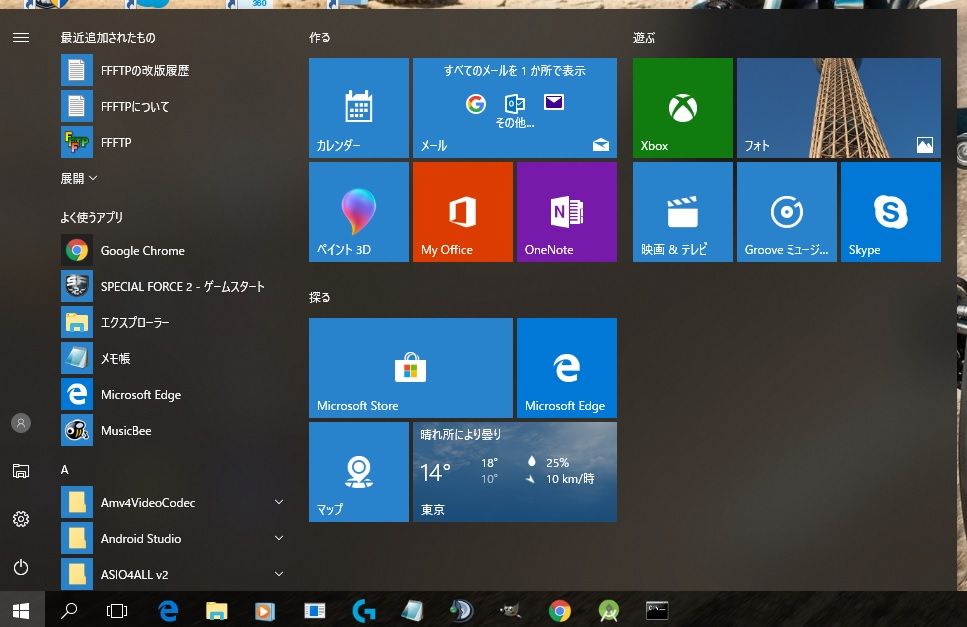Open the 映画 & テレビ tile
The image size is (967, 627).
coord(683,212)
